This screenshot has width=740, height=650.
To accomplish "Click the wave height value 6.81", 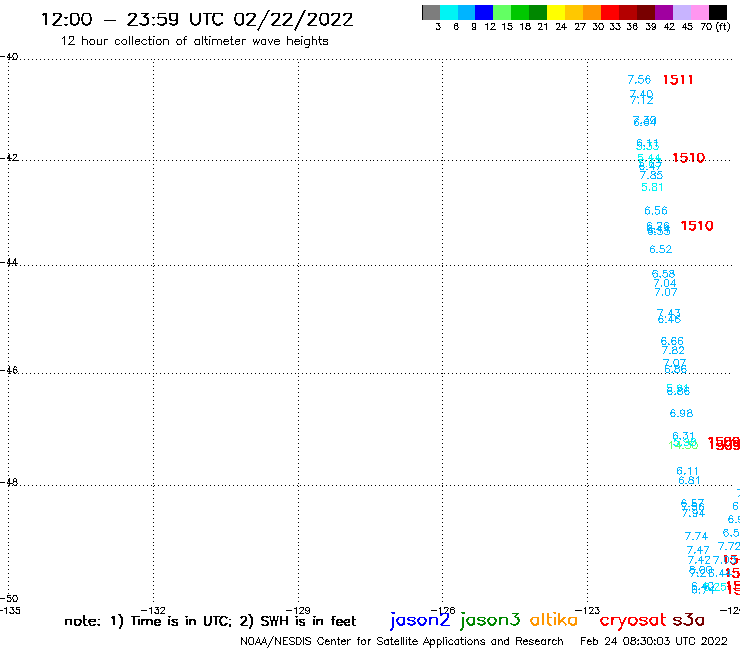I will click(x=690, y=481).
